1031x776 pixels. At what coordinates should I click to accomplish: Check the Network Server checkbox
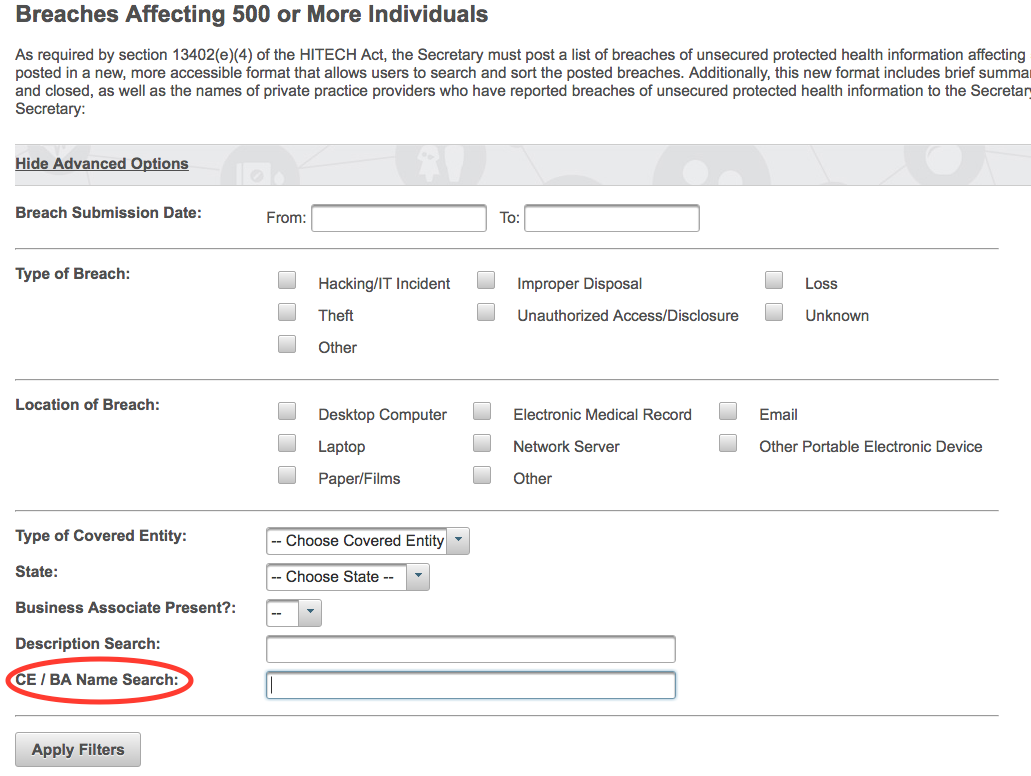pos(482,444)
